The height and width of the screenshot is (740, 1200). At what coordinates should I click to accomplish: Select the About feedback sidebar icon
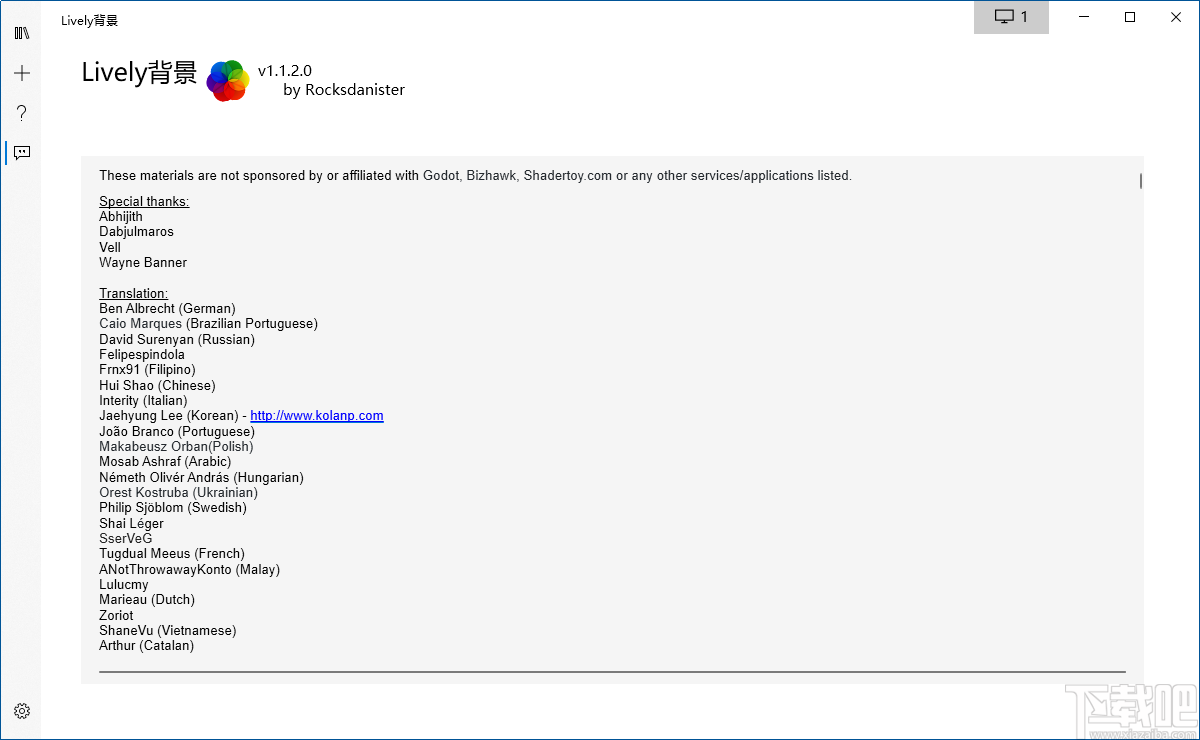click(x=22, y=153)
